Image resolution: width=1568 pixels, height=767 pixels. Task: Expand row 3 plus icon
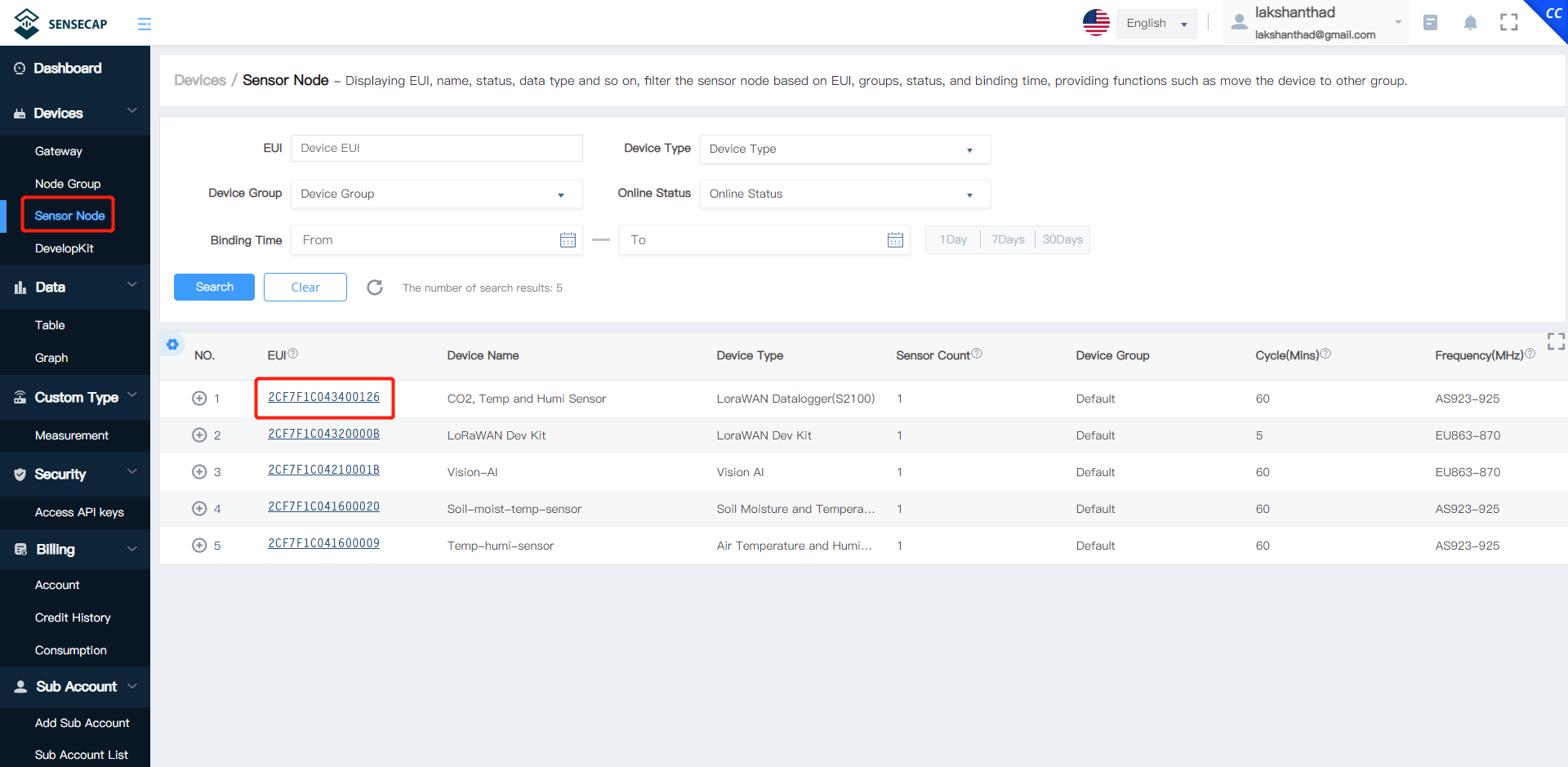click(x=199, y=472)
